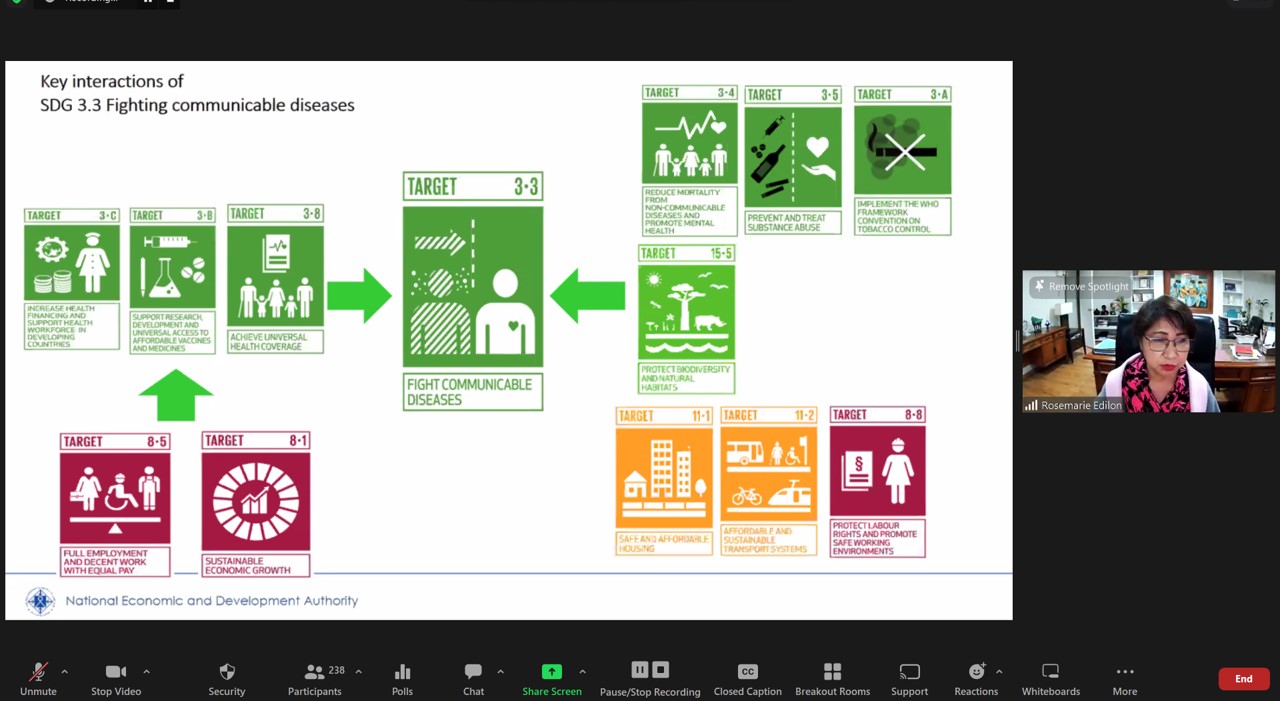Open the Reactions menu
Image resolution: width=1280 pixels, height=701 pixels.
point(976,678)
